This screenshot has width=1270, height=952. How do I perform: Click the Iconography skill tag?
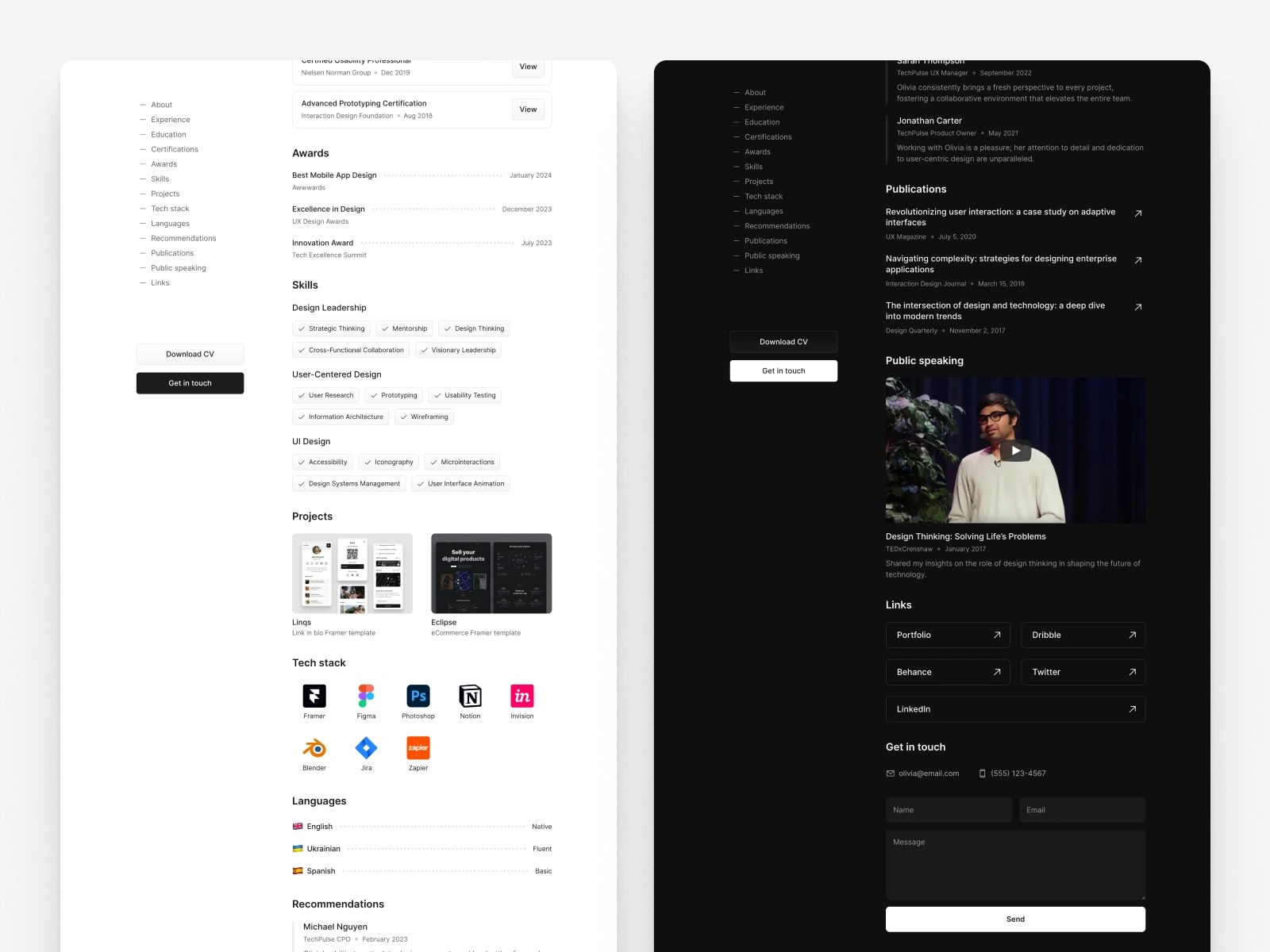[x=388, y=462]
